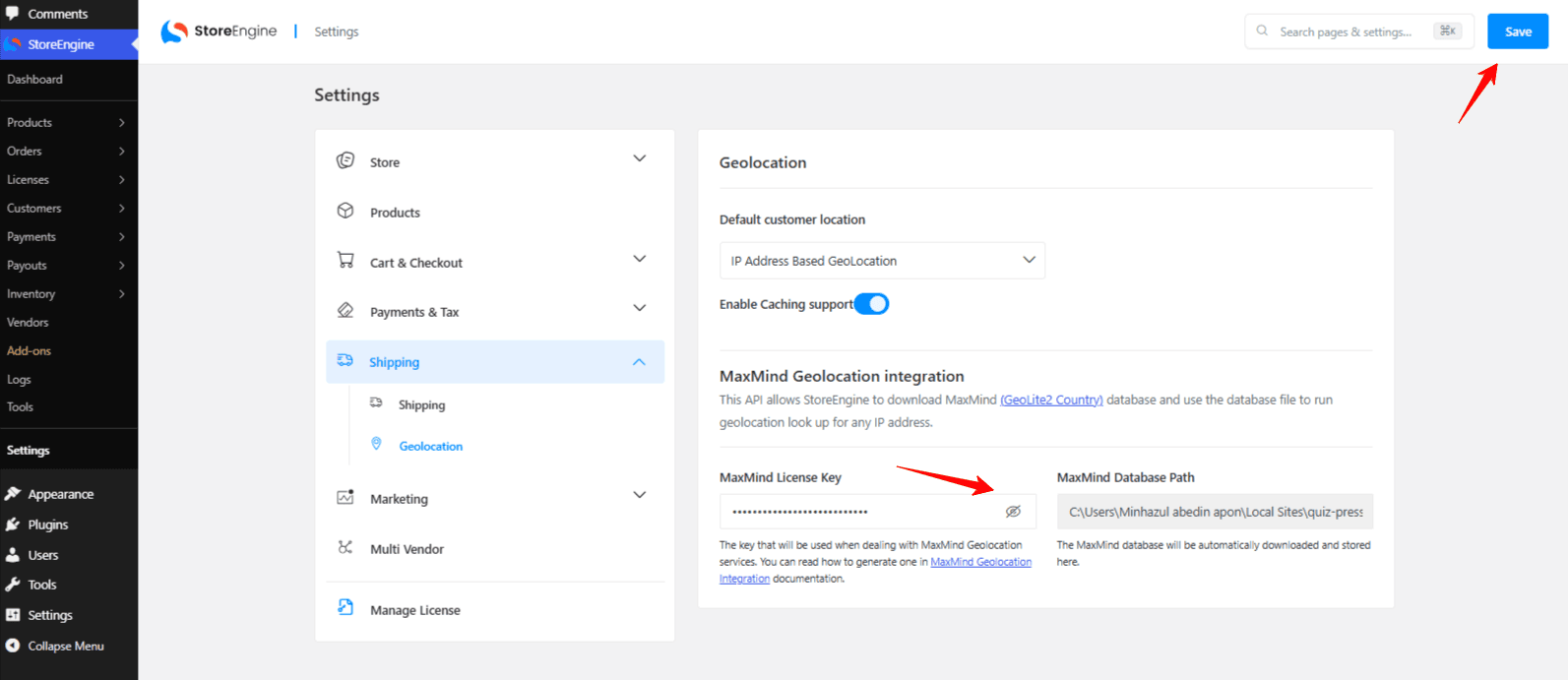Click the blue Save button
This screenshot has width=1568, height=680.
point(1518,31)
